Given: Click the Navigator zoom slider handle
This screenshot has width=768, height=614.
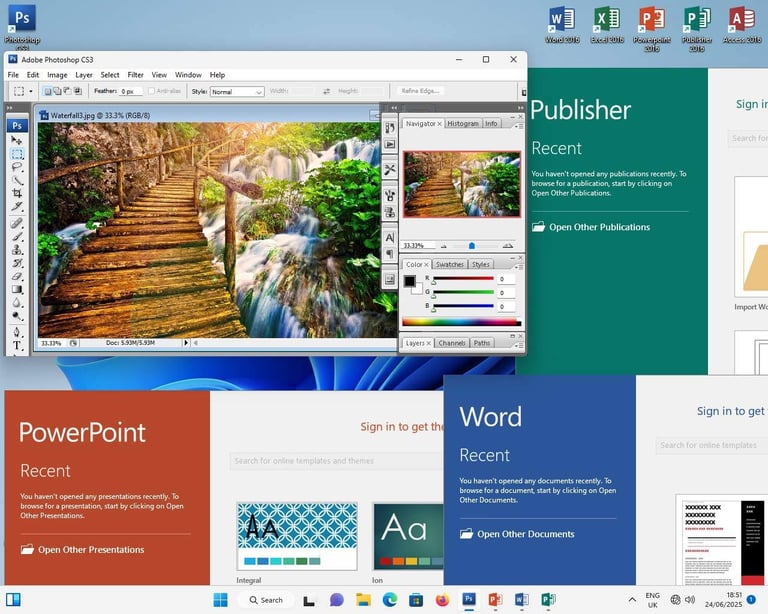Looking at the screenshot, I should coord(472,246).
